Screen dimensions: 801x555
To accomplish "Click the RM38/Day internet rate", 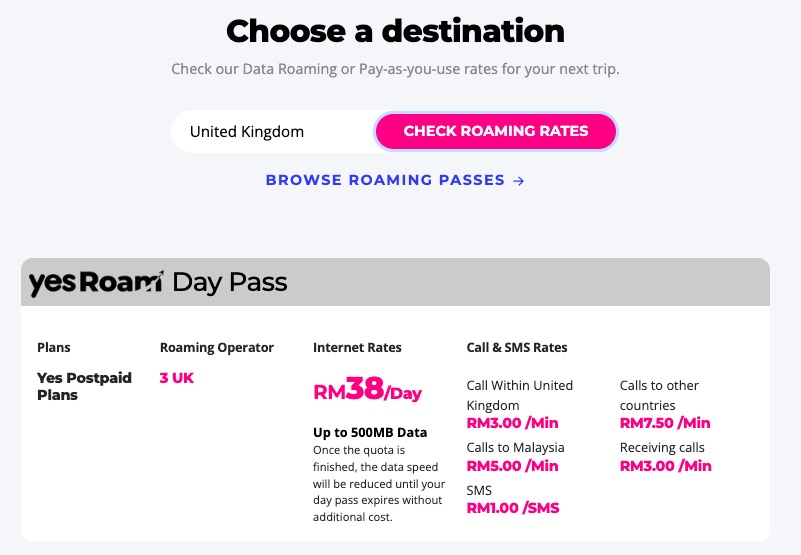I will 368,391.
